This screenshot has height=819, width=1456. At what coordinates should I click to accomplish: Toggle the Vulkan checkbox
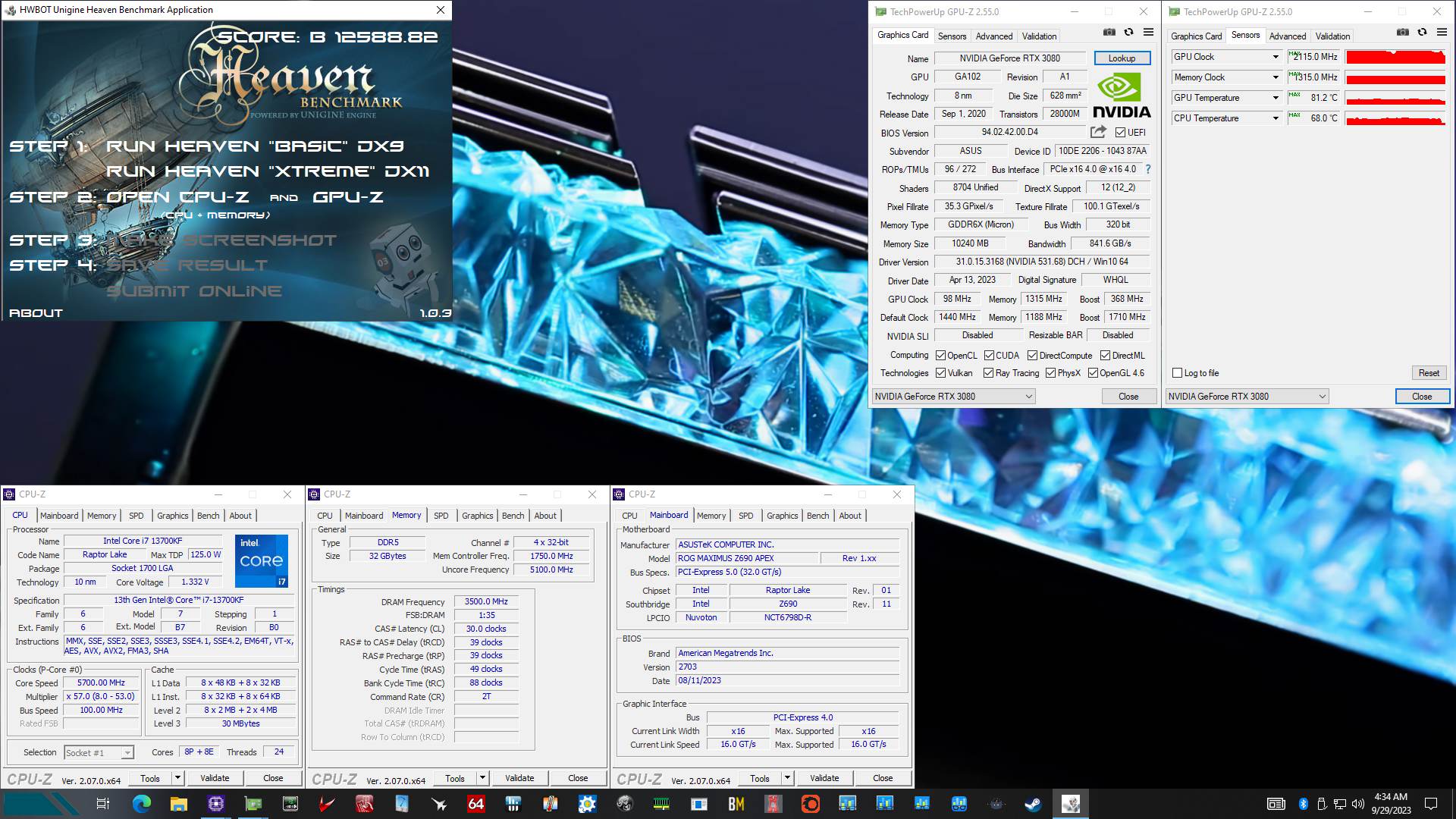pyautogui.click(x=940, y=373)
